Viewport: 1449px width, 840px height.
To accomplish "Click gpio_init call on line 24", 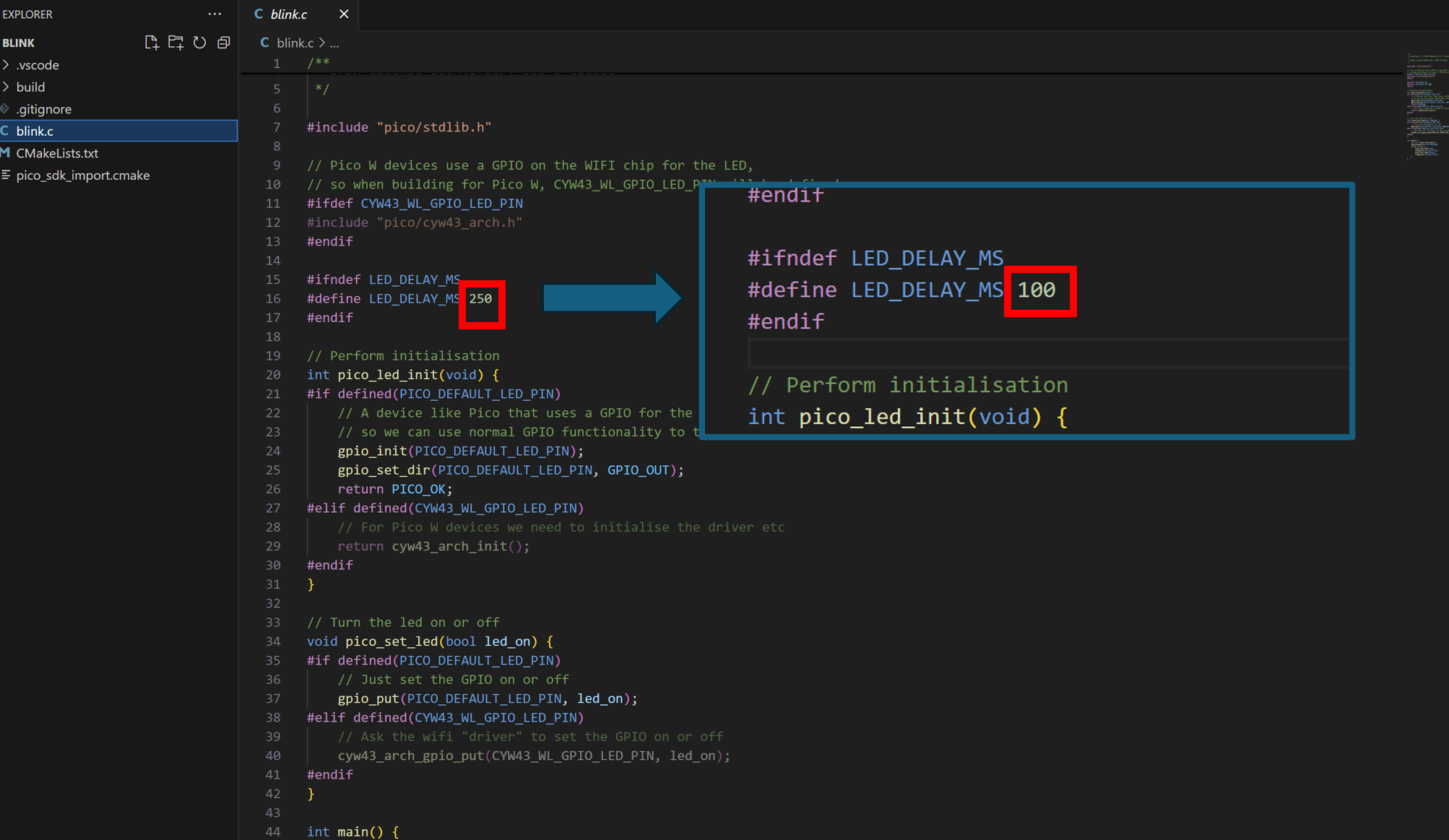I will pos(372,451).
